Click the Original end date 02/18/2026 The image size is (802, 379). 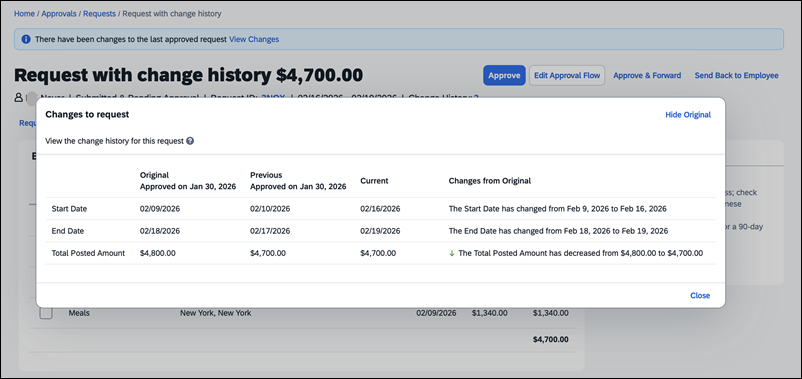(160, 231)
